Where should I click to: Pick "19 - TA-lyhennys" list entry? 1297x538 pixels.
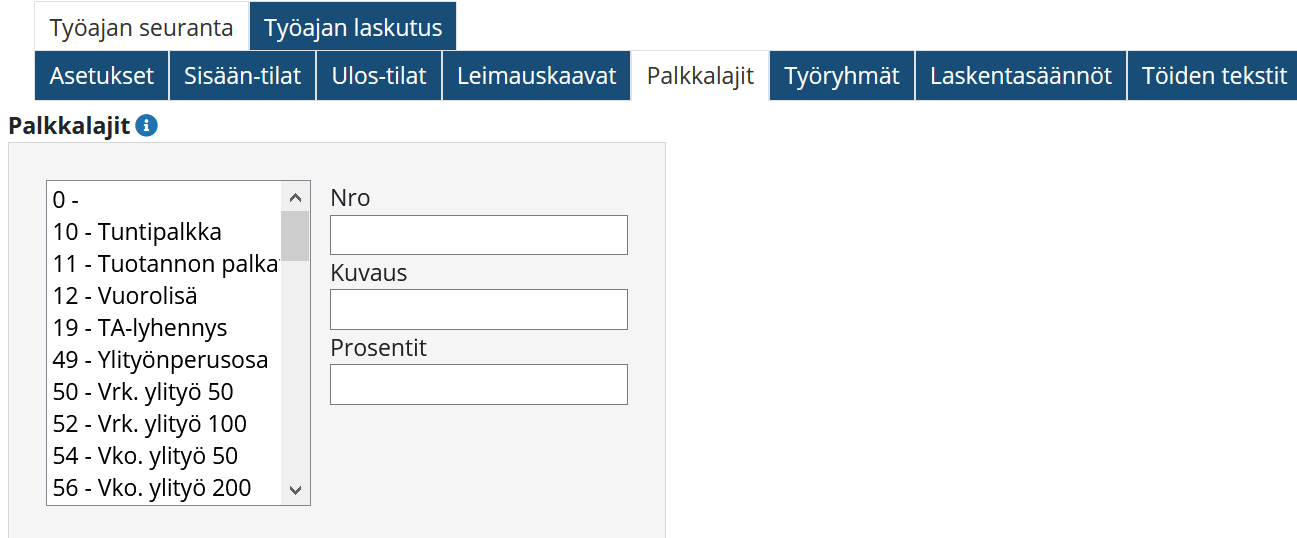[x=140, y=328]
